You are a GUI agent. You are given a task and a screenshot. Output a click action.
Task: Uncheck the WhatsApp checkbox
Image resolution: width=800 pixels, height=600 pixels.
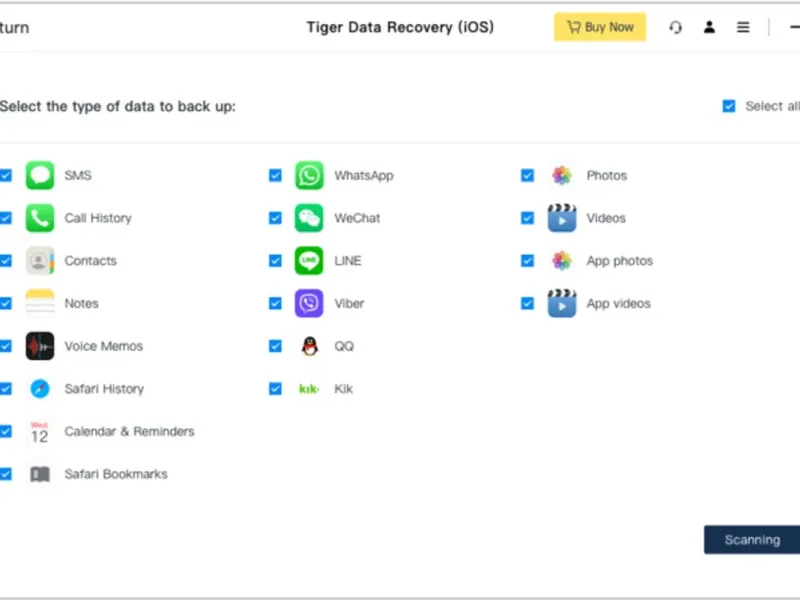[x=275, y=176]
